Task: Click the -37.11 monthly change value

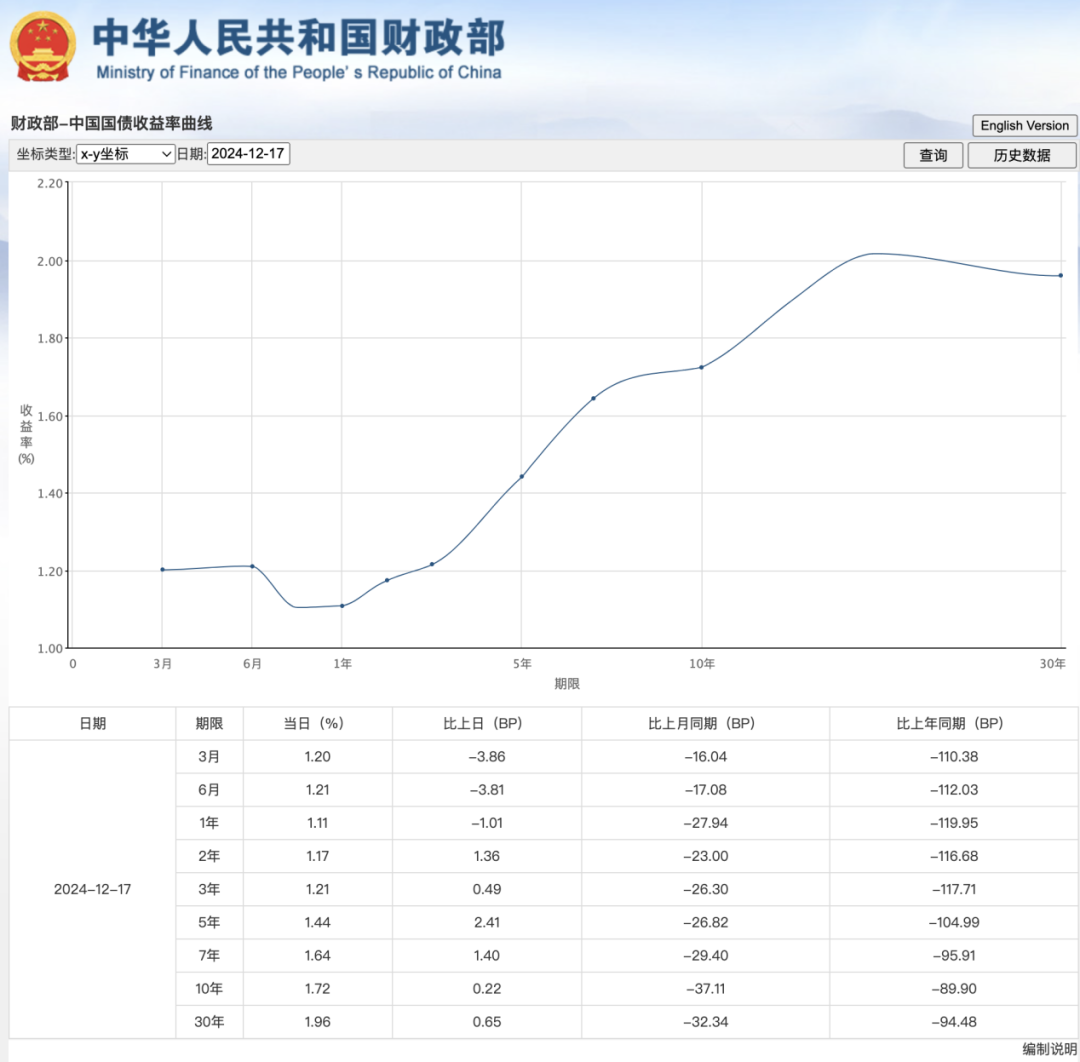Action: coord(705,988)
